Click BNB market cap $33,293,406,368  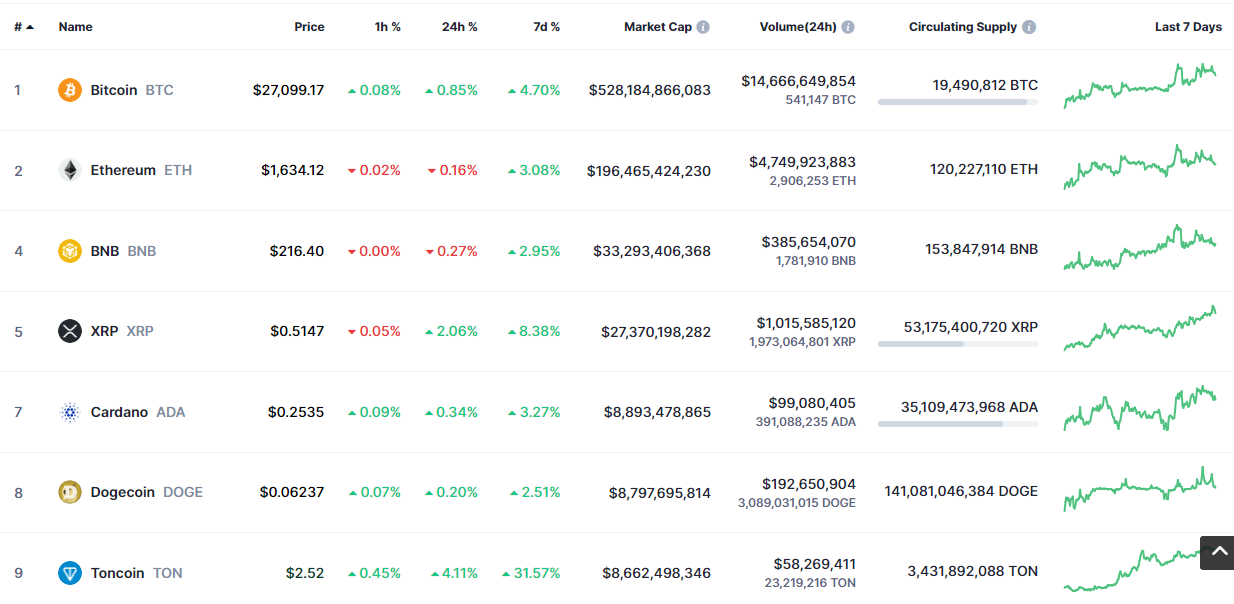[x=652, y=251]
